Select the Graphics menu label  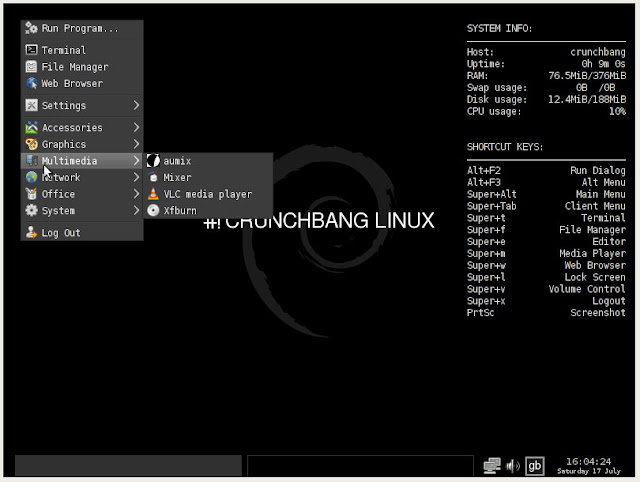click(x=64, y=144)
